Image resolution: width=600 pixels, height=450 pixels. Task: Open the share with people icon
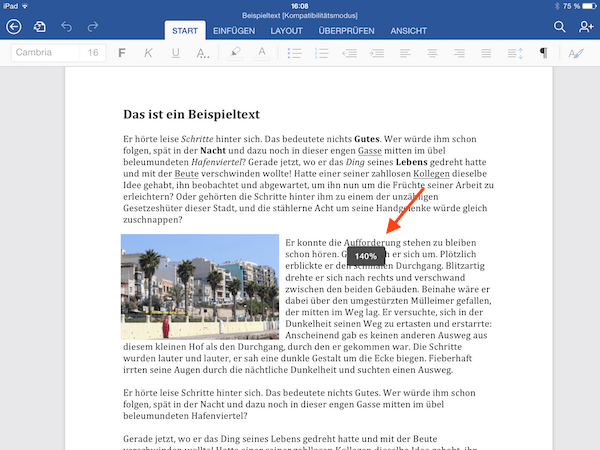586,27
